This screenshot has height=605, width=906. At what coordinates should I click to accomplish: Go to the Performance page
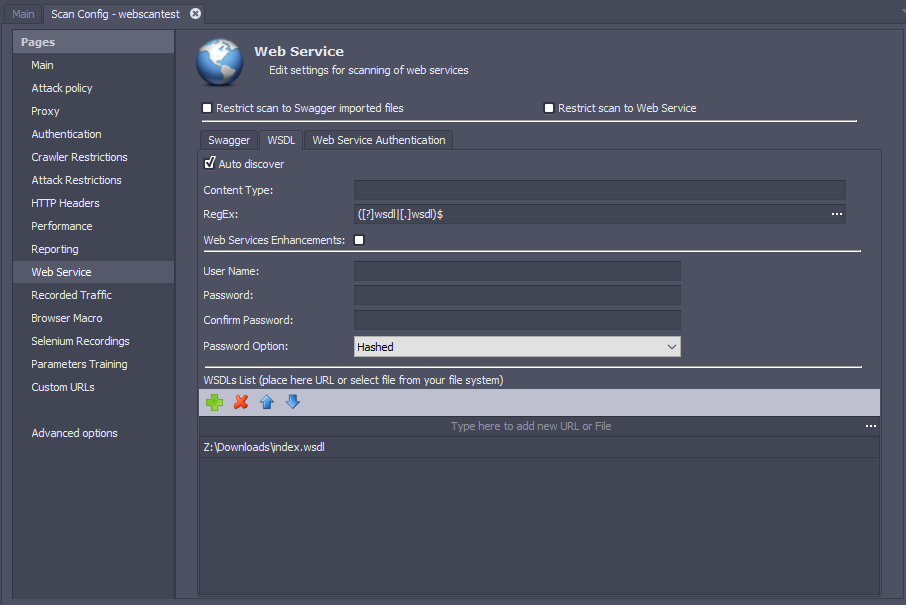point(94,227)
